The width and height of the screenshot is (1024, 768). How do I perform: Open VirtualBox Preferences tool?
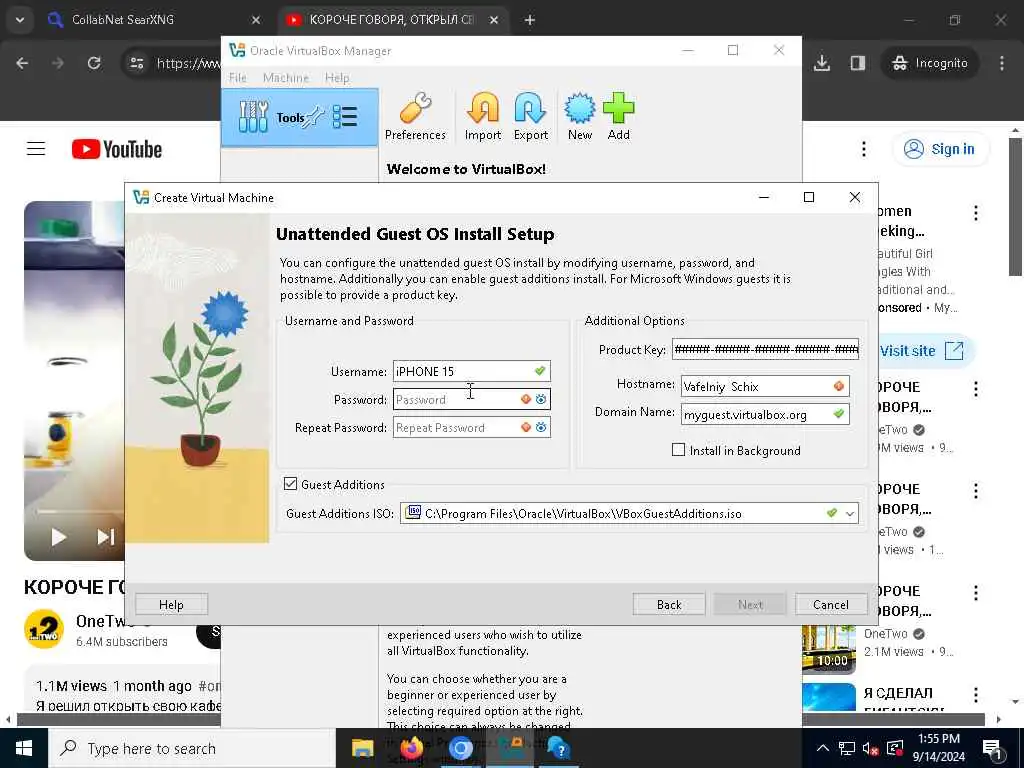coord(415,116)
